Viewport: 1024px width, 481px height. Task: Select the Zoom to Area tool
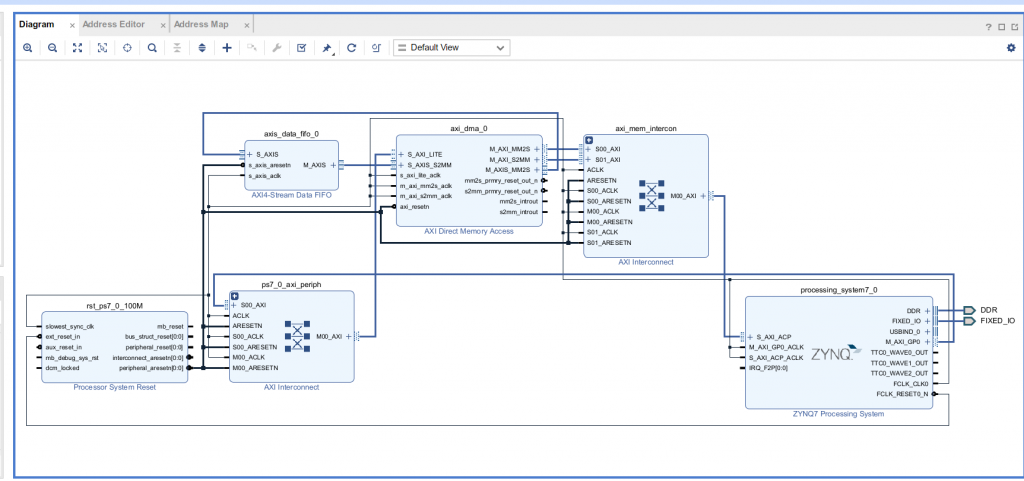pos(102,48)
